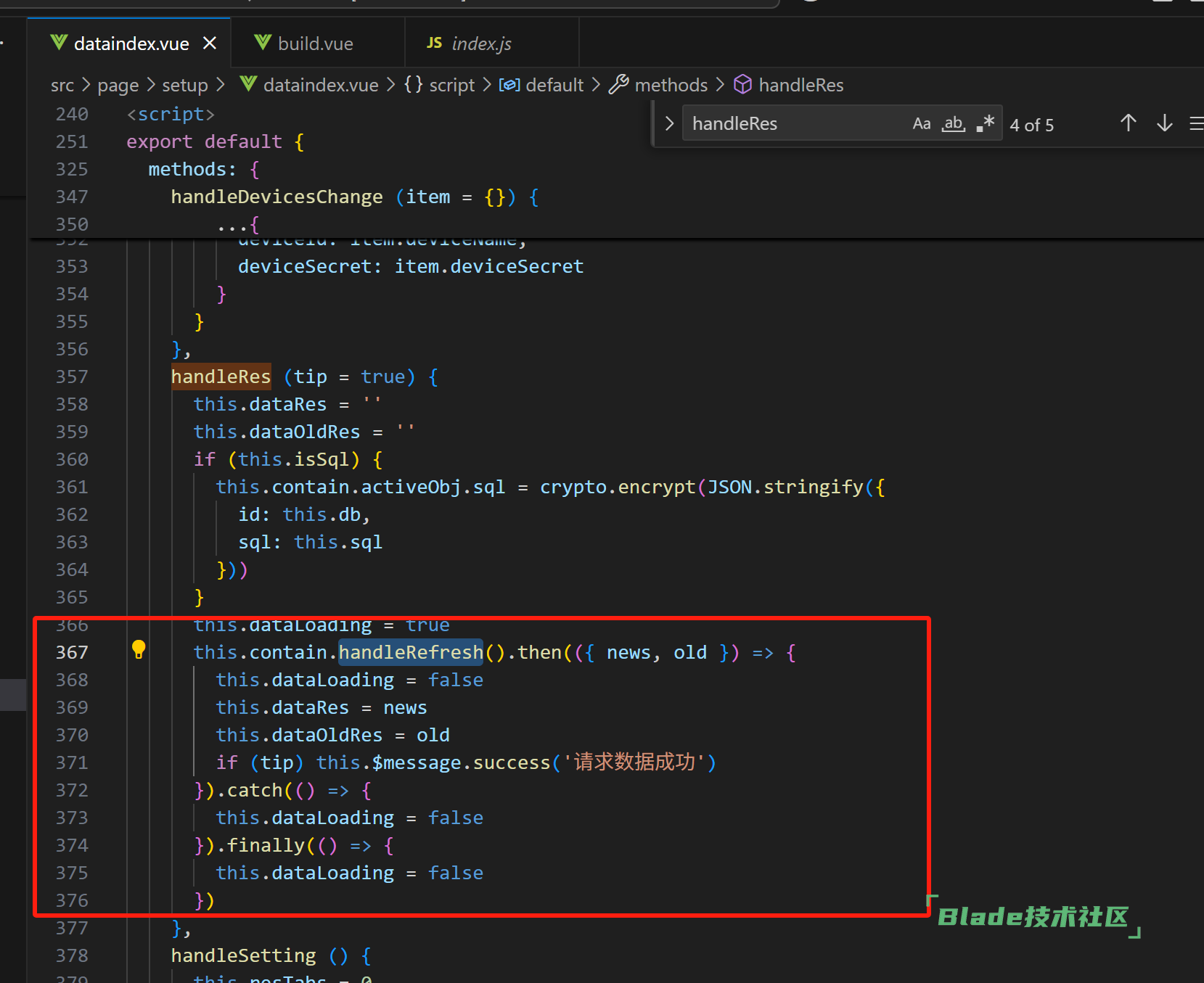The image size is (1204, 983).
Task: Go to next match arrow
Action: click(1164, 123)
